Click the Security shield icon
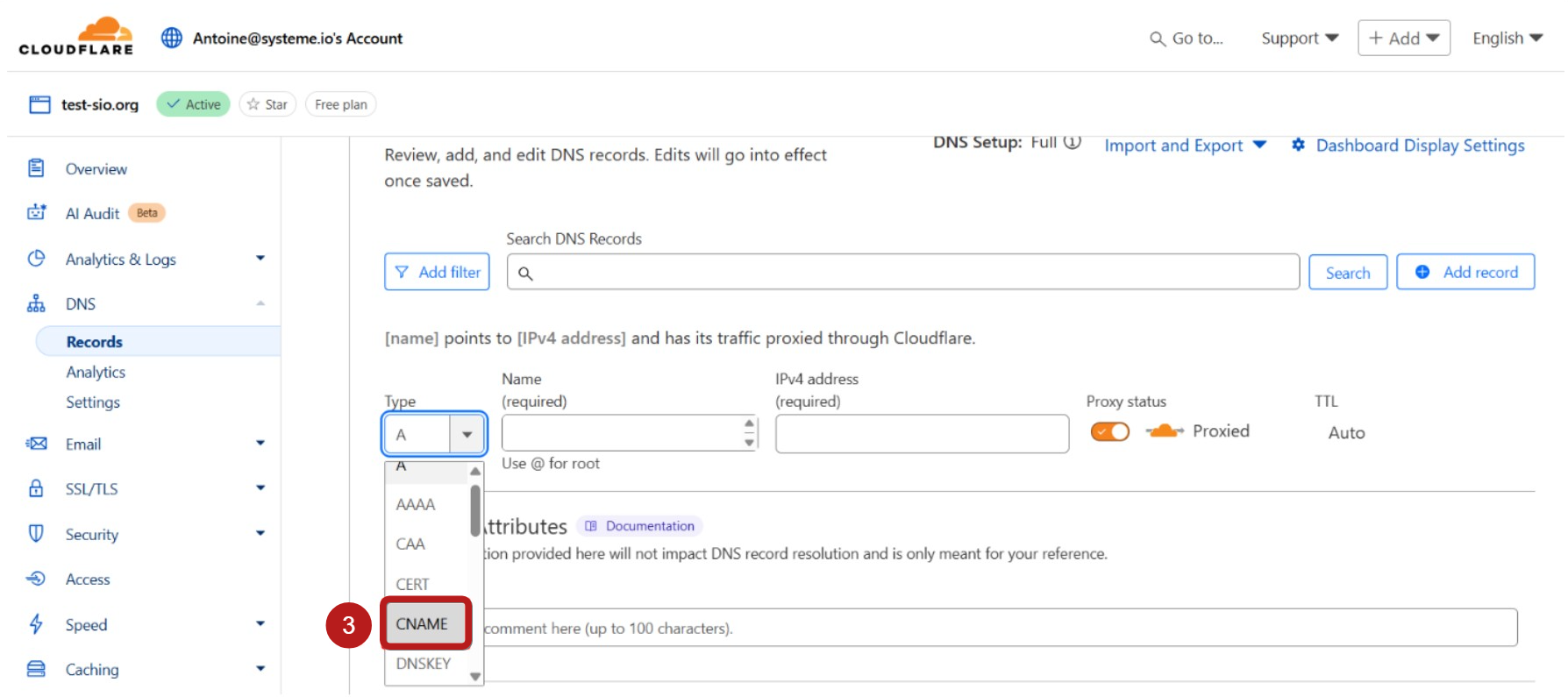 tap(36, 533)
